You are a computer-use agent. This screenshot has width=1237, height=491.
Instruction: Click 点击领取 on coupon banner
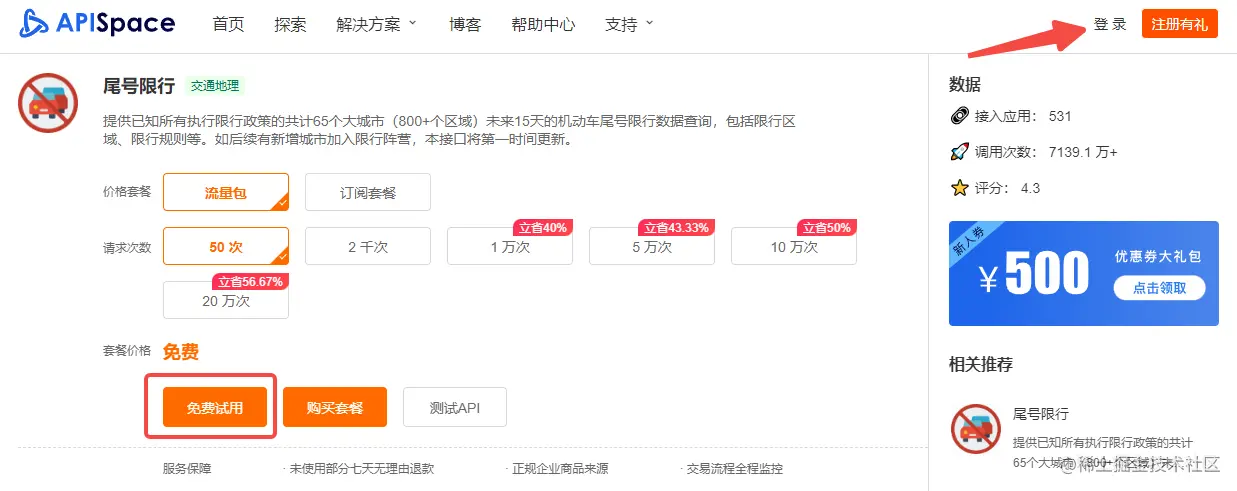1159,288
